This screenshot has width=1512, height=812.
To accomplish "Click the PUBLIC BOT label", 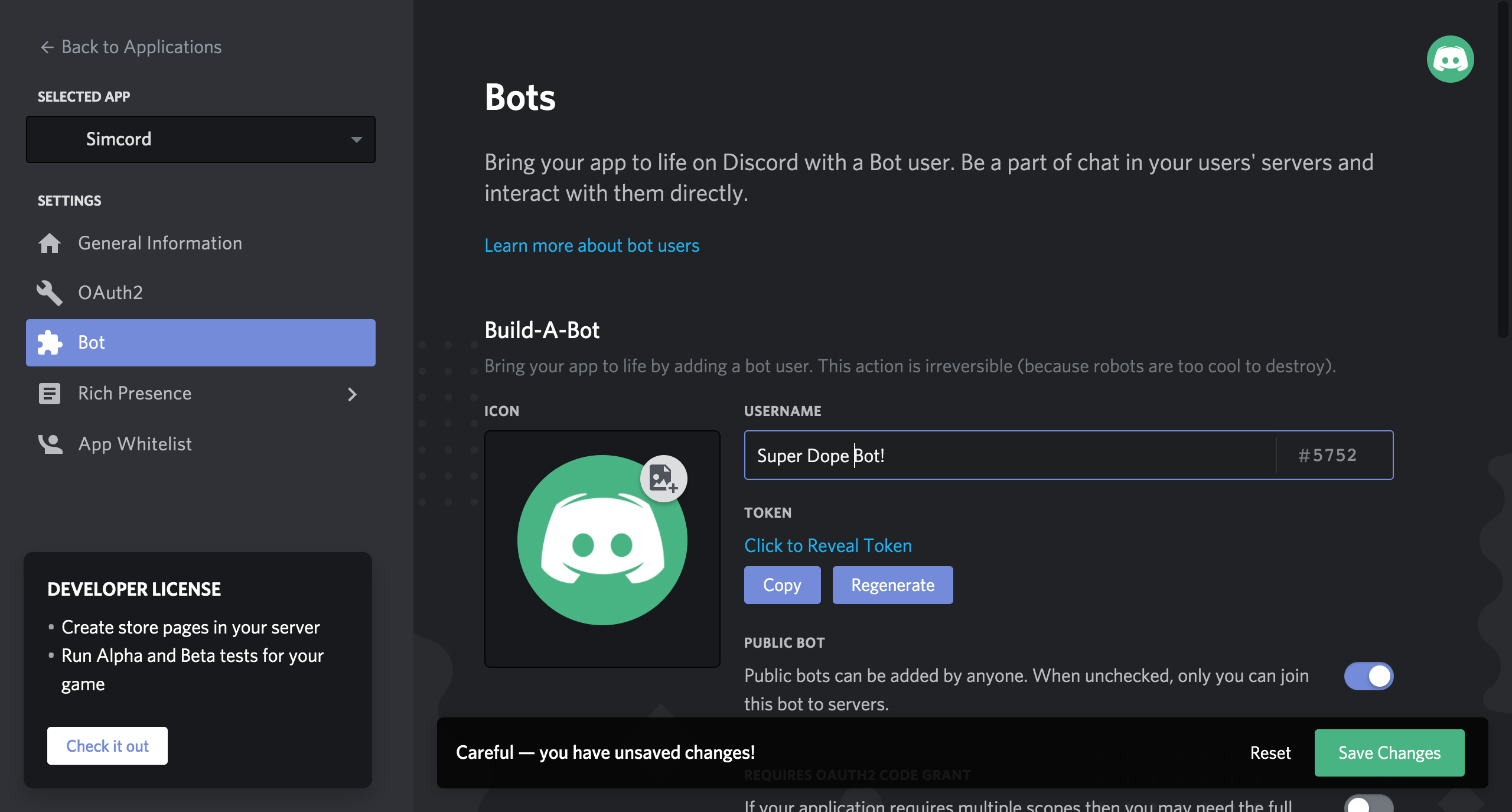I will (784, 642).
